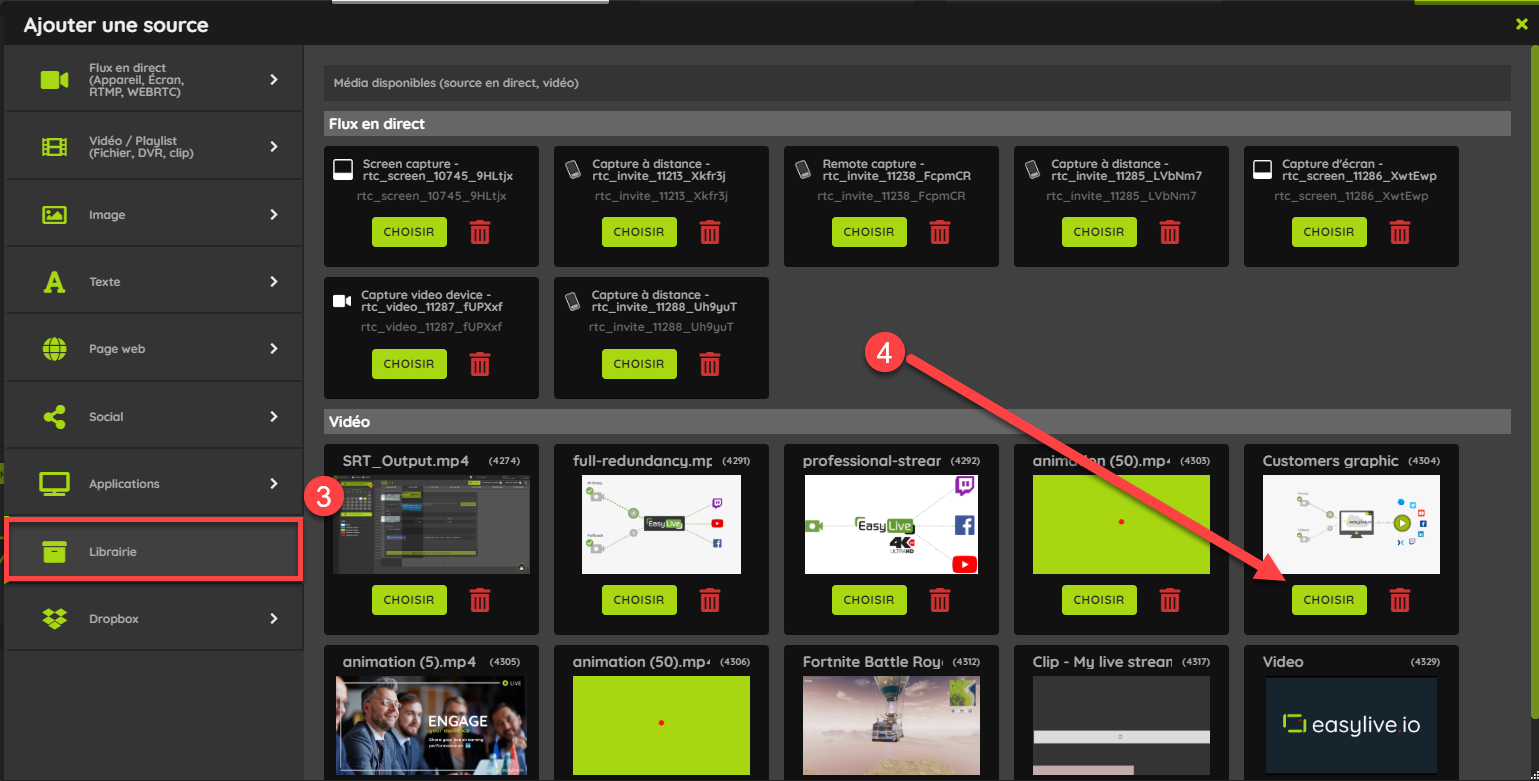1539x781 pixels.
Task: Click the Dropbox logo icon
Action: (x=54, y=618)
